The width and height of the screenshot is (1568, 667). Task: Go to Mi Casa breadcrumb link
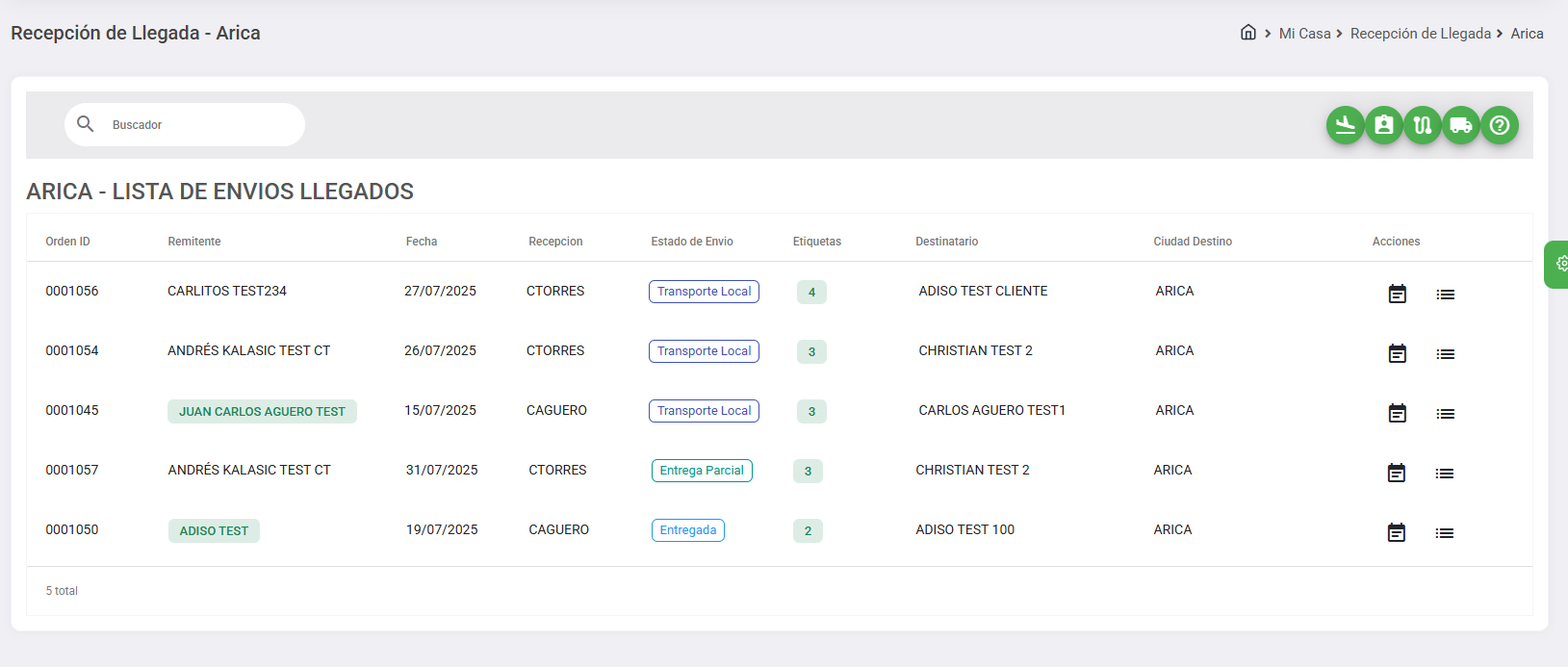[x=1304, y=34]
